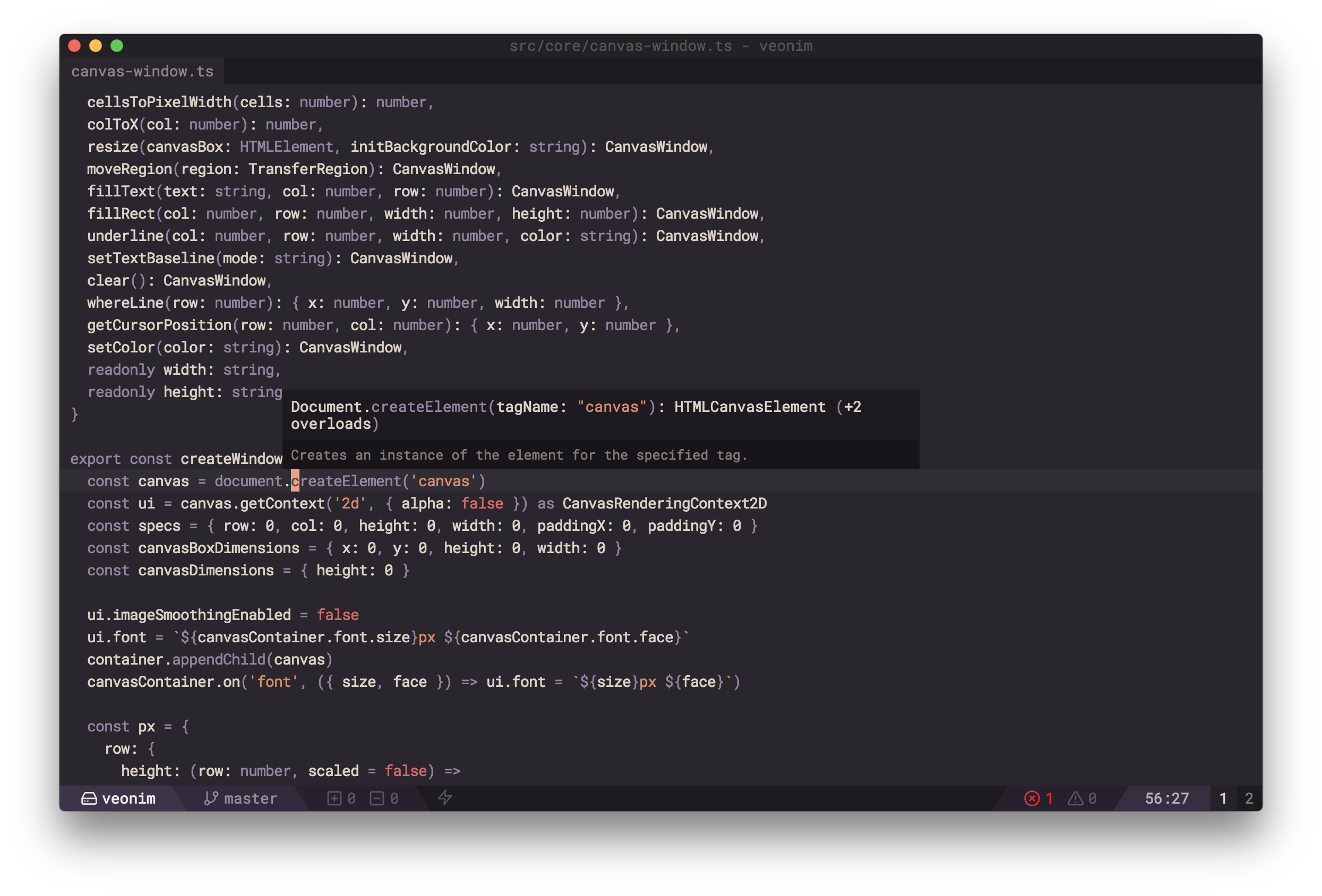Click the getContext call on the ui line
The height and width of the screenshot is (896, 1322).
pyautogui.click(x=282, y=503)
